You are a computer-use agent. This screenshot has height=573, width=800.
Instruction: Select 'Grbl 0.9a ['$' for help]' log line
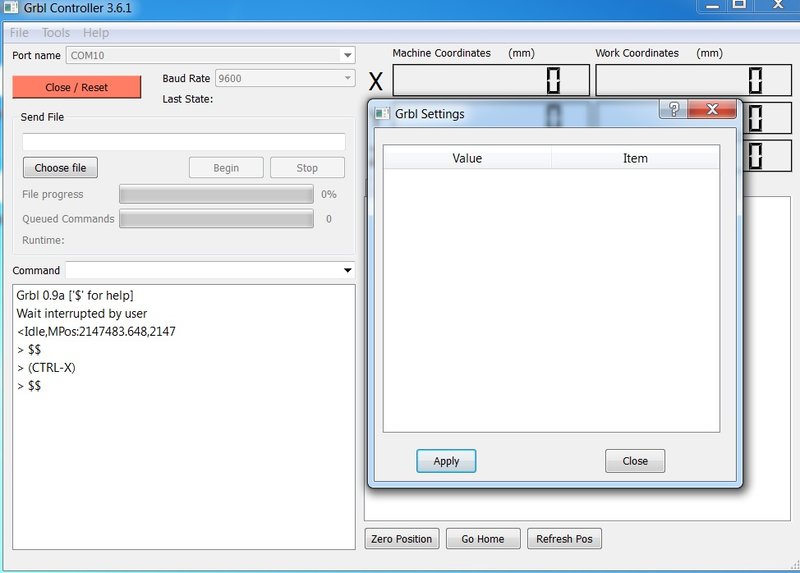click(75, 295)
